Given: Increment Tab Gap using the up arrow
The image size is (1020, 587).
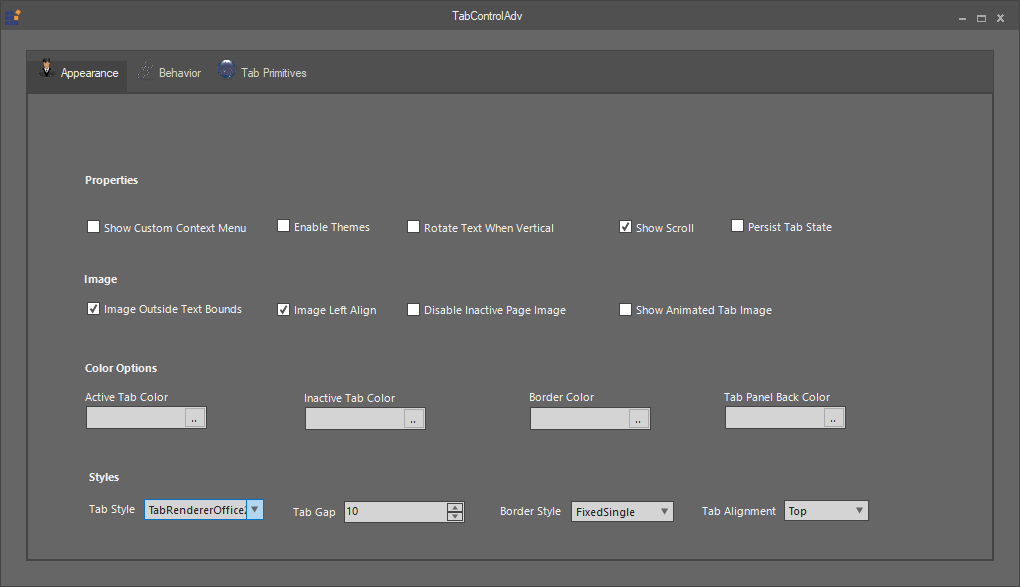Looking at the screenshot, I should point(455,507).
